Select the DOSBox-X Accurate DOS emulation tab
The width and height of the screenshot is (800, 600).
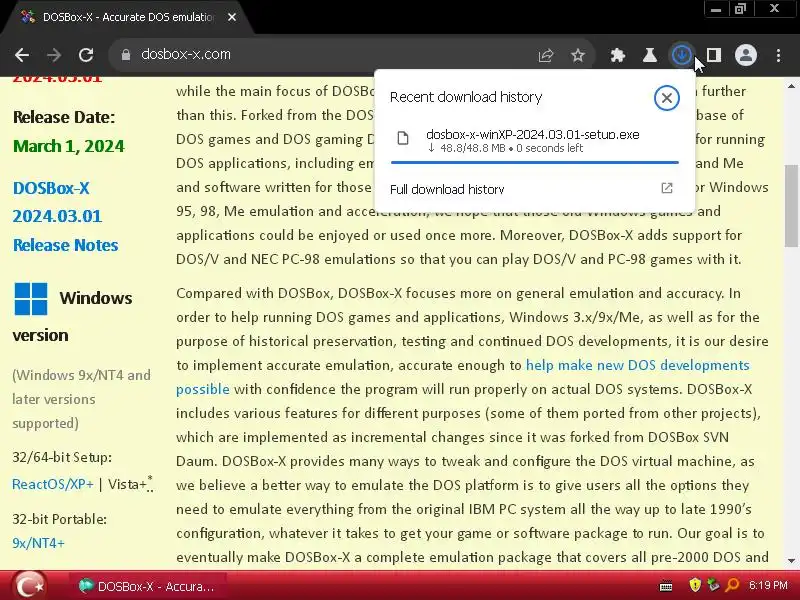(x=128, y=17)
